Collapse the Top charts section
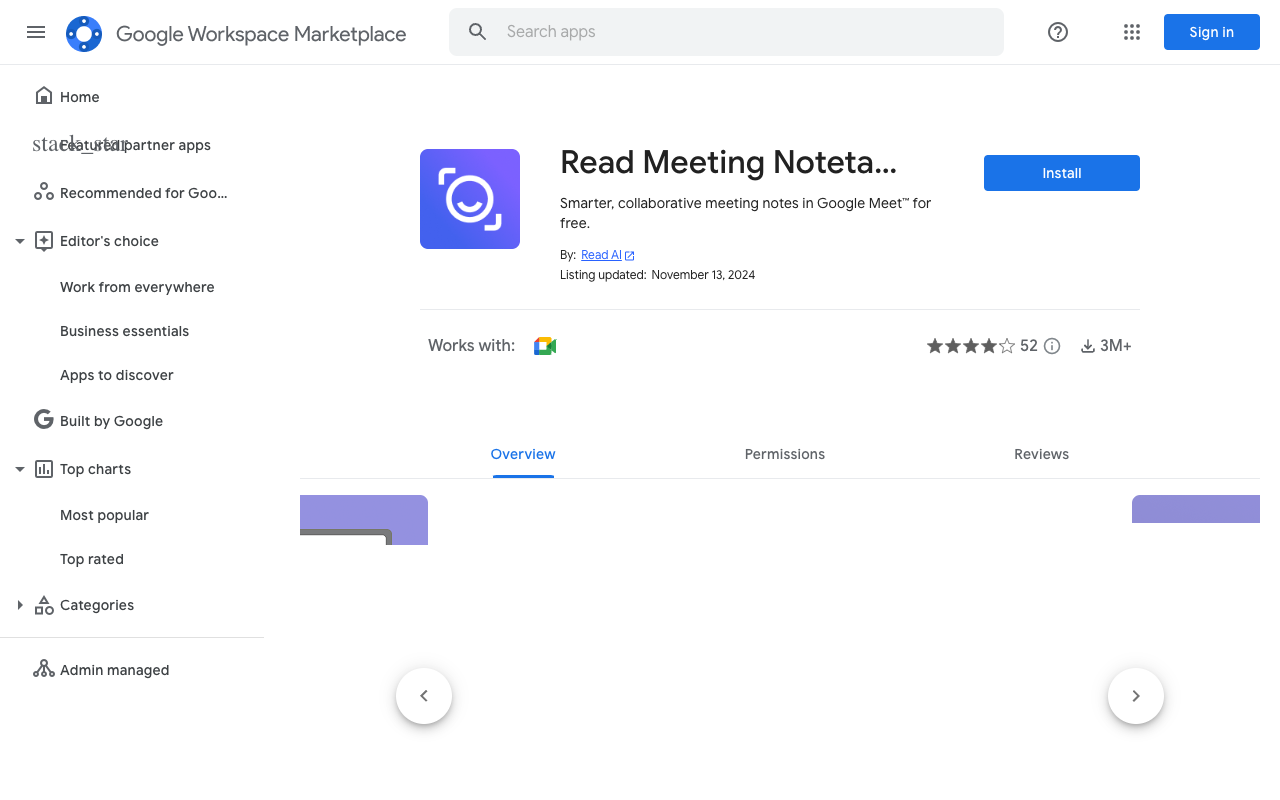The image size is (1280, 800). pos(20,469)
